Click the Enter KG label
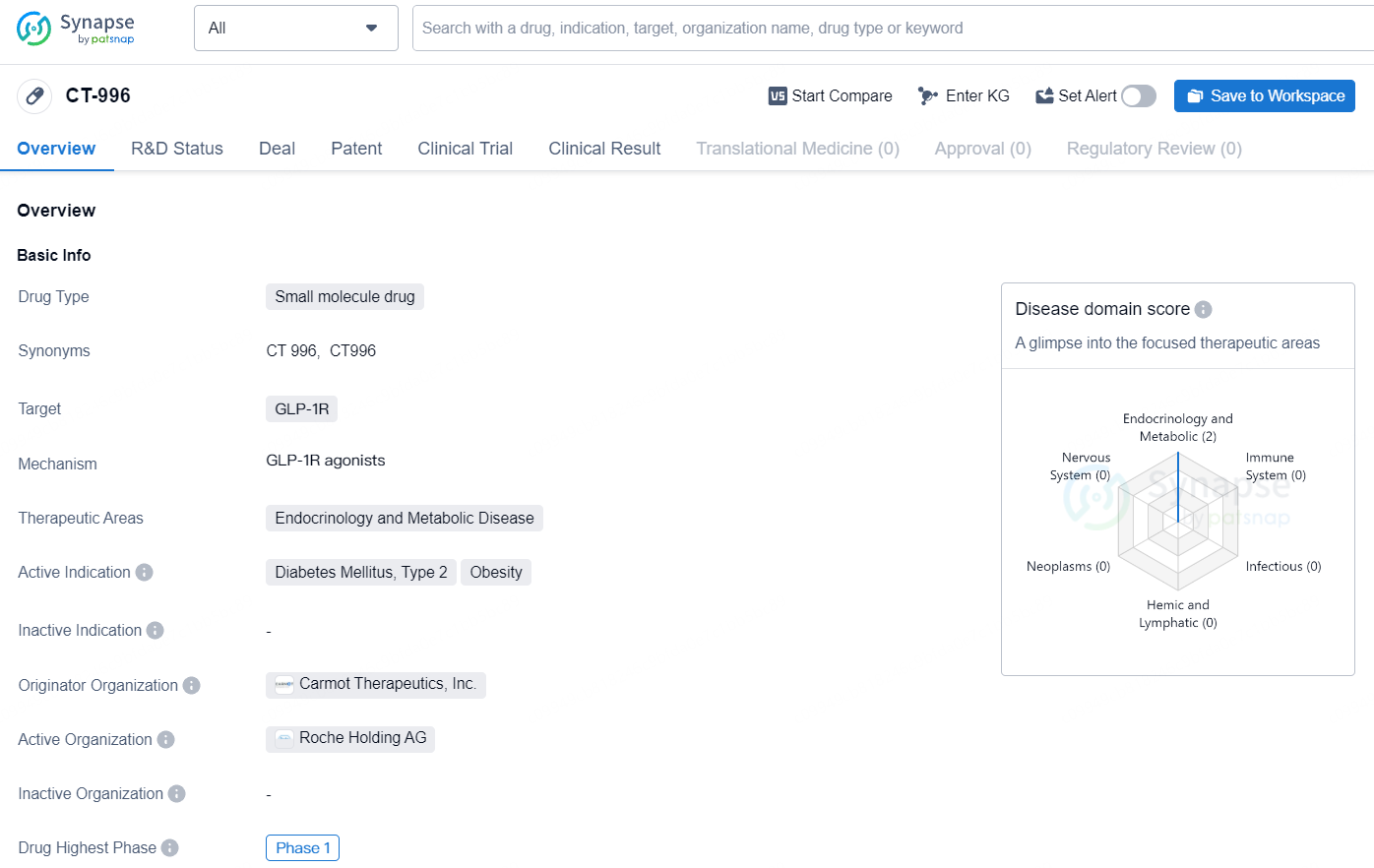This screenshot has width=1374, height=868. click(x=977, y=96)
